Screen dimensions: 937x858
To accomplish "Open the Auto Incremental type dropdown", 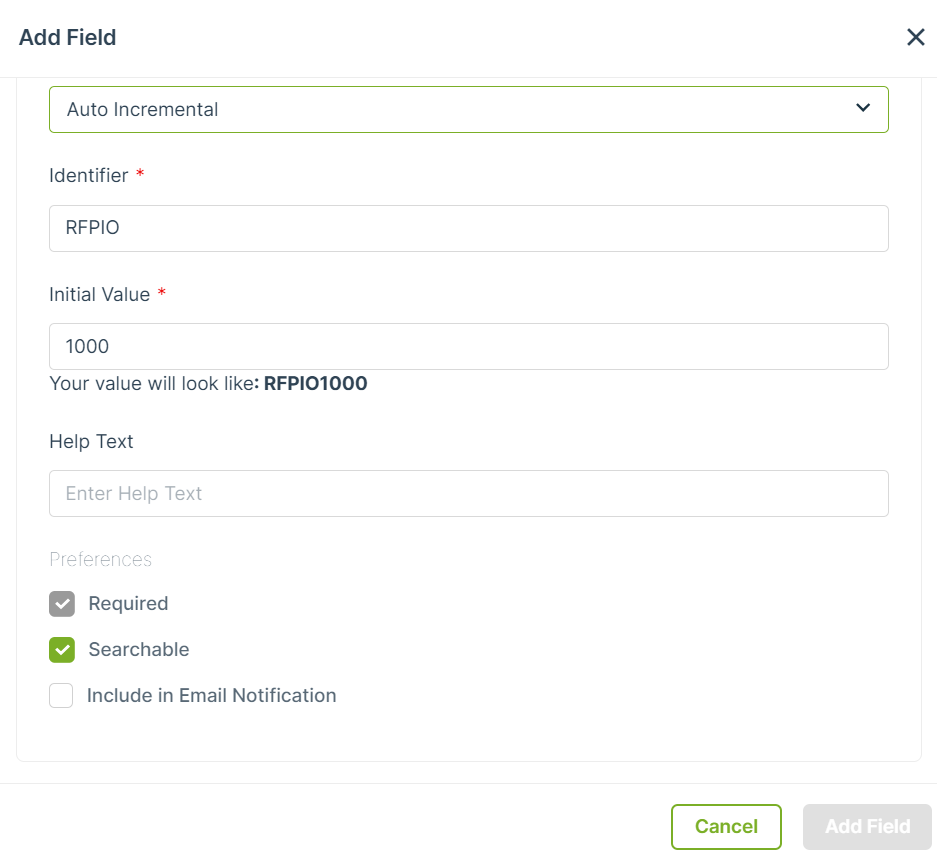I will 468,109.
